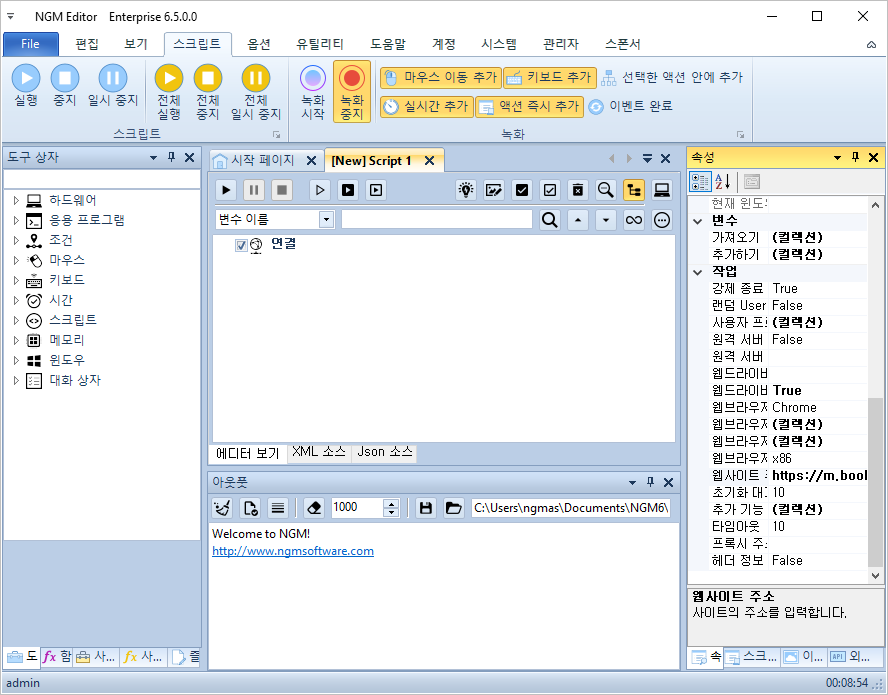Viewport: 888px width, 695px height.
Task: Switch to the Json 소스 view tab
Action: coord(385,452)
